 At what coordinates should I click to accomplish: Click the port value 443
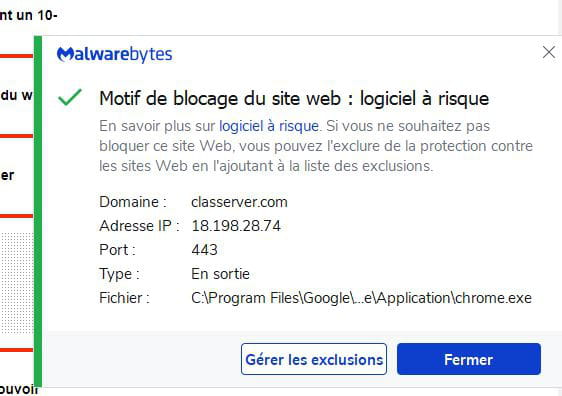click(x=205, y=250)
